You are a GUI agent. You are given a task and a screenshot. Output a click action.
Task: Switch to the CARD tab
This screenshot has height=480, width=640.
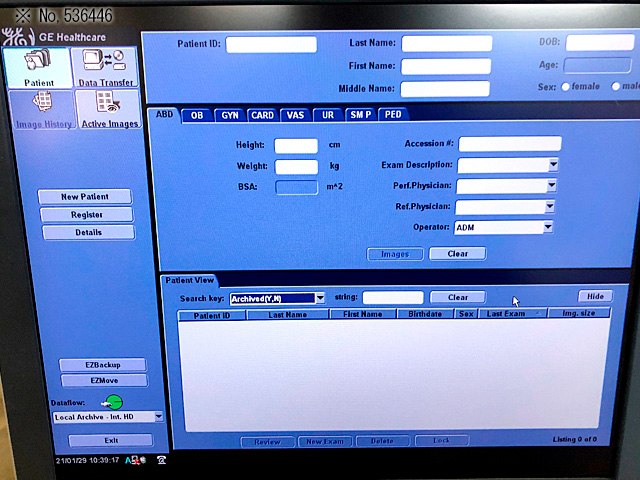(262, 116)
